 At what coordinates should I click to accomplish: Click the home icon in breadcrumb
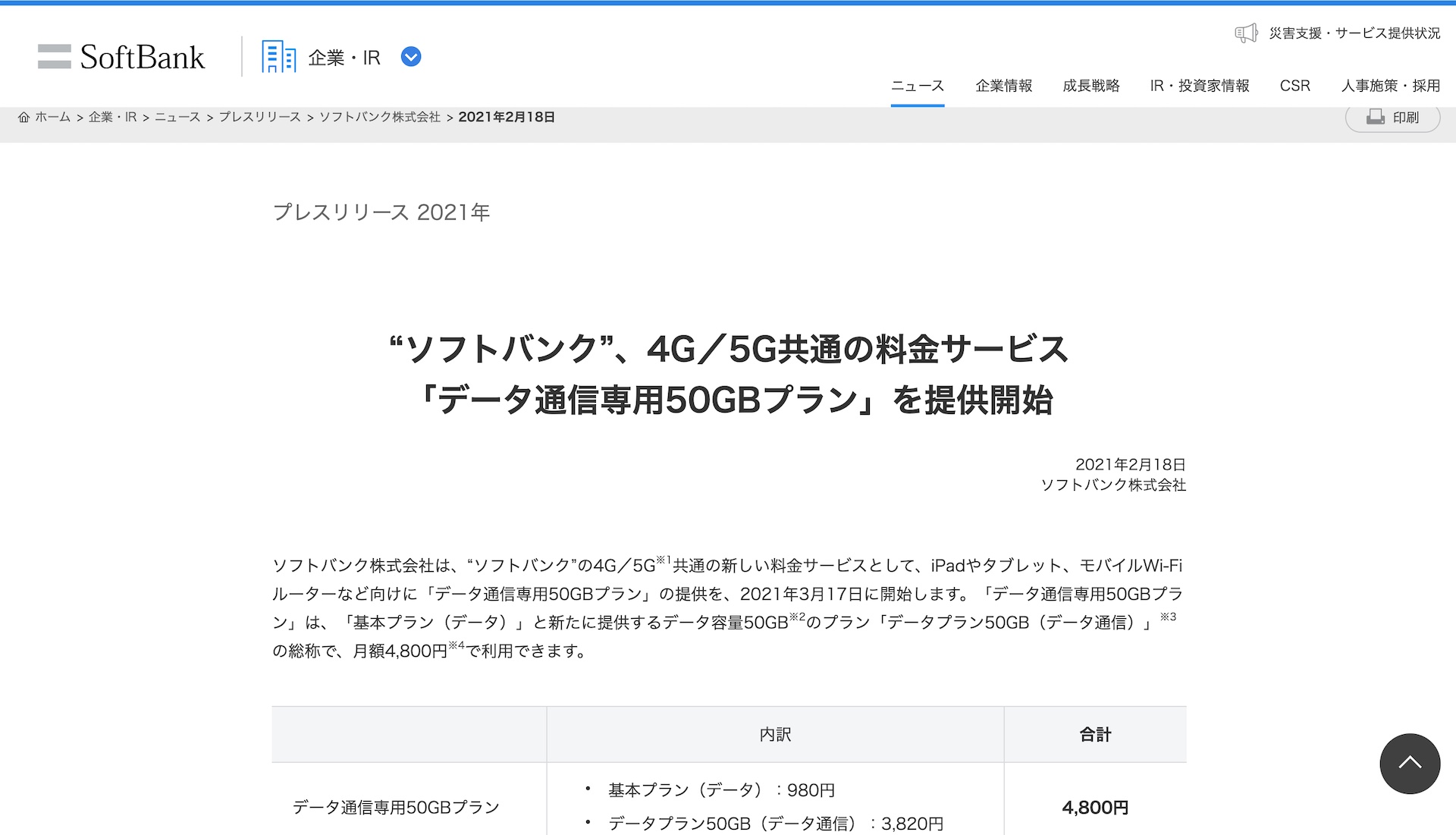pyautogui.click(x=24, y=117)
